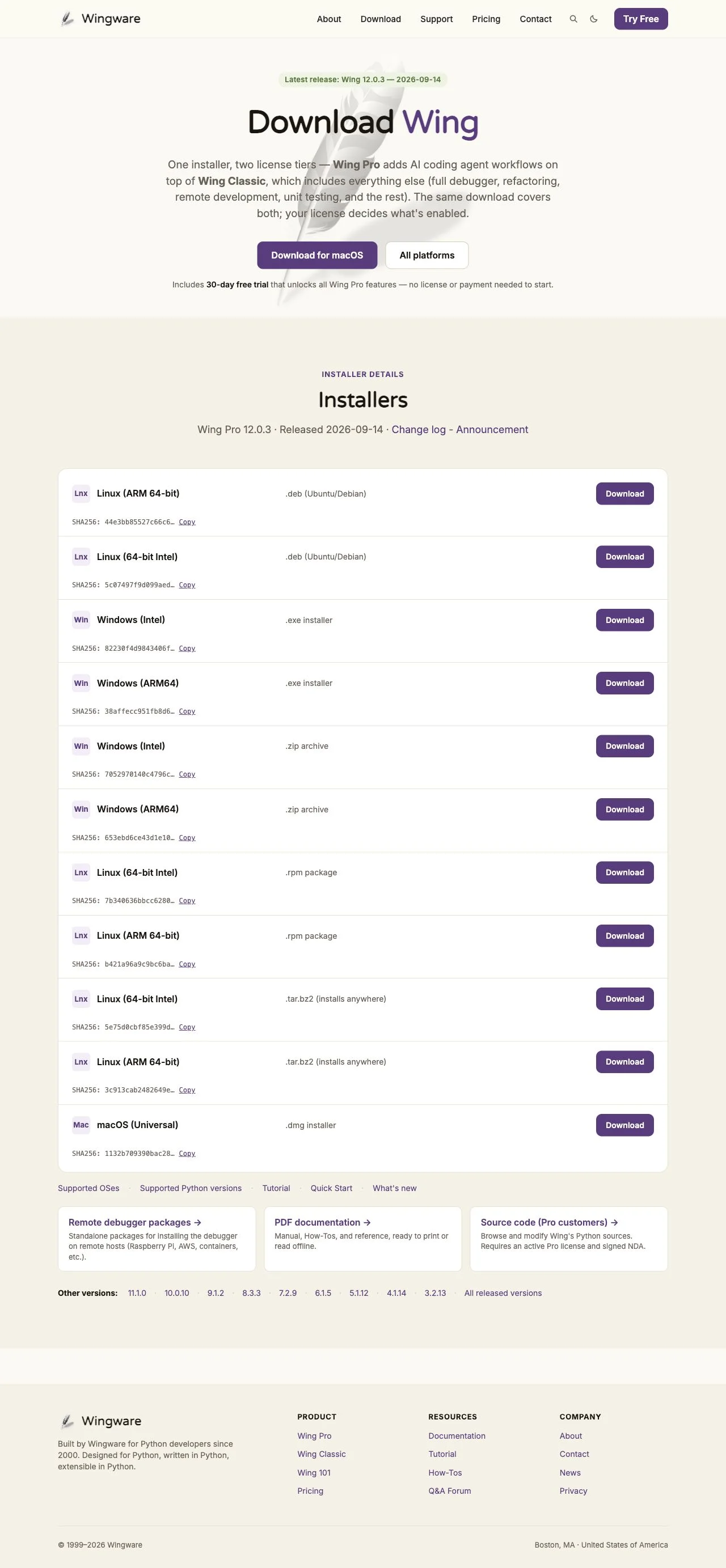
Task: Download Windows (Intel) .zip archive
Action: tap(625, 746)
